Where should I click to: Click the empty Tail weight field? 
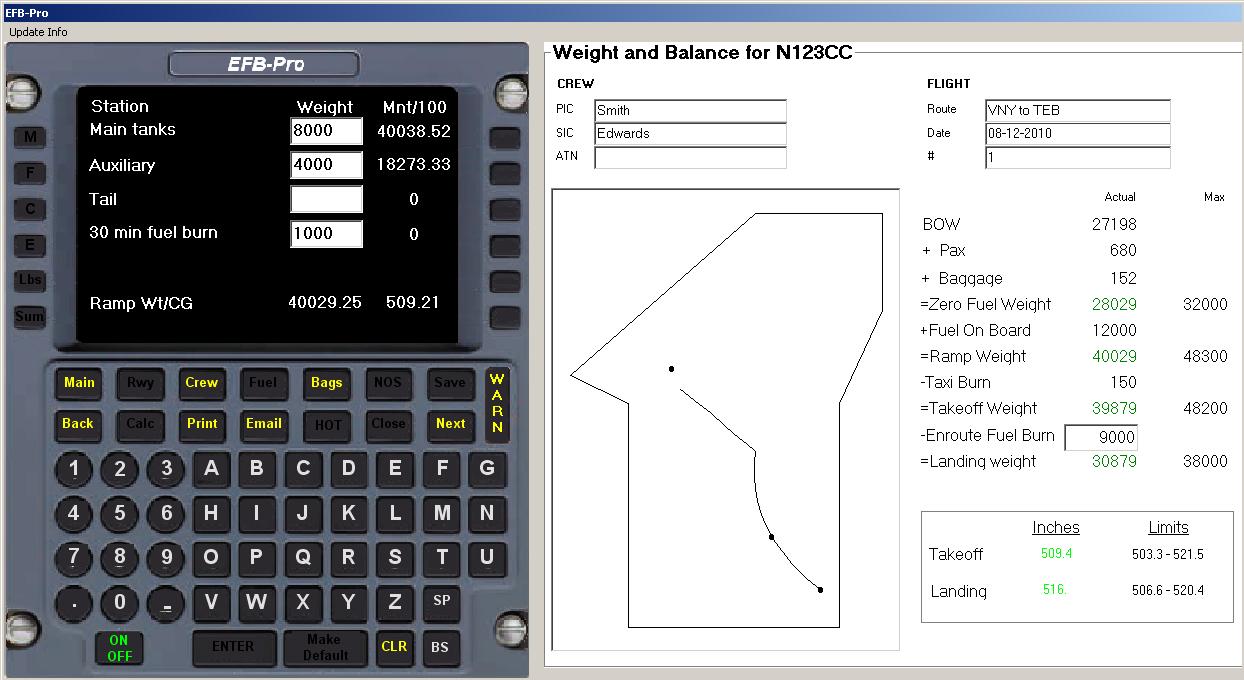tap(327, 199)
